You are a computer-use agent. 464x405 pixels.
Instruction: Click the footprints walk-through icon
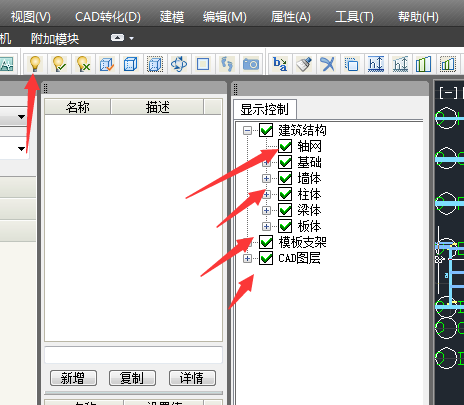pos(227,63)
